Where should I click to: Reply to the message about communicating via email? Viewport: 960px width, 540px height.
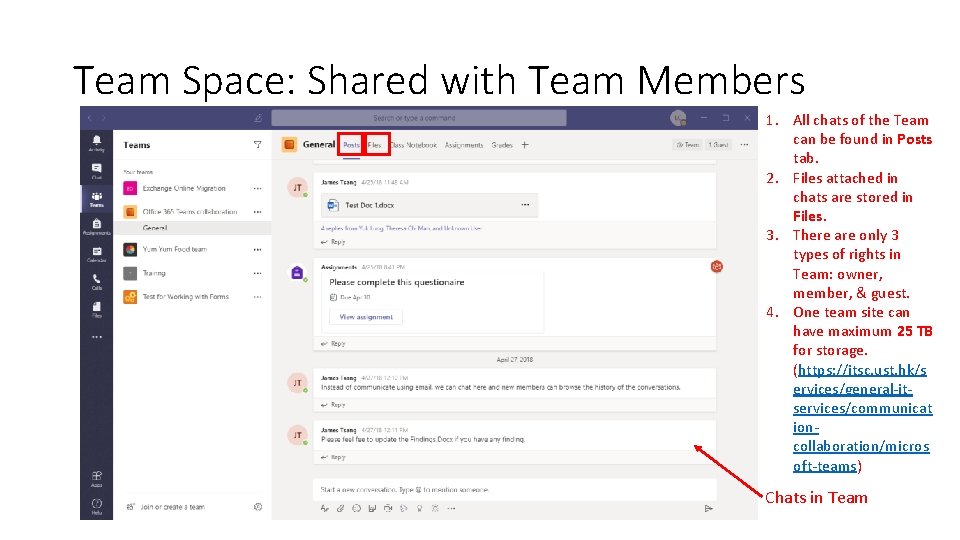tap(334, 405)
